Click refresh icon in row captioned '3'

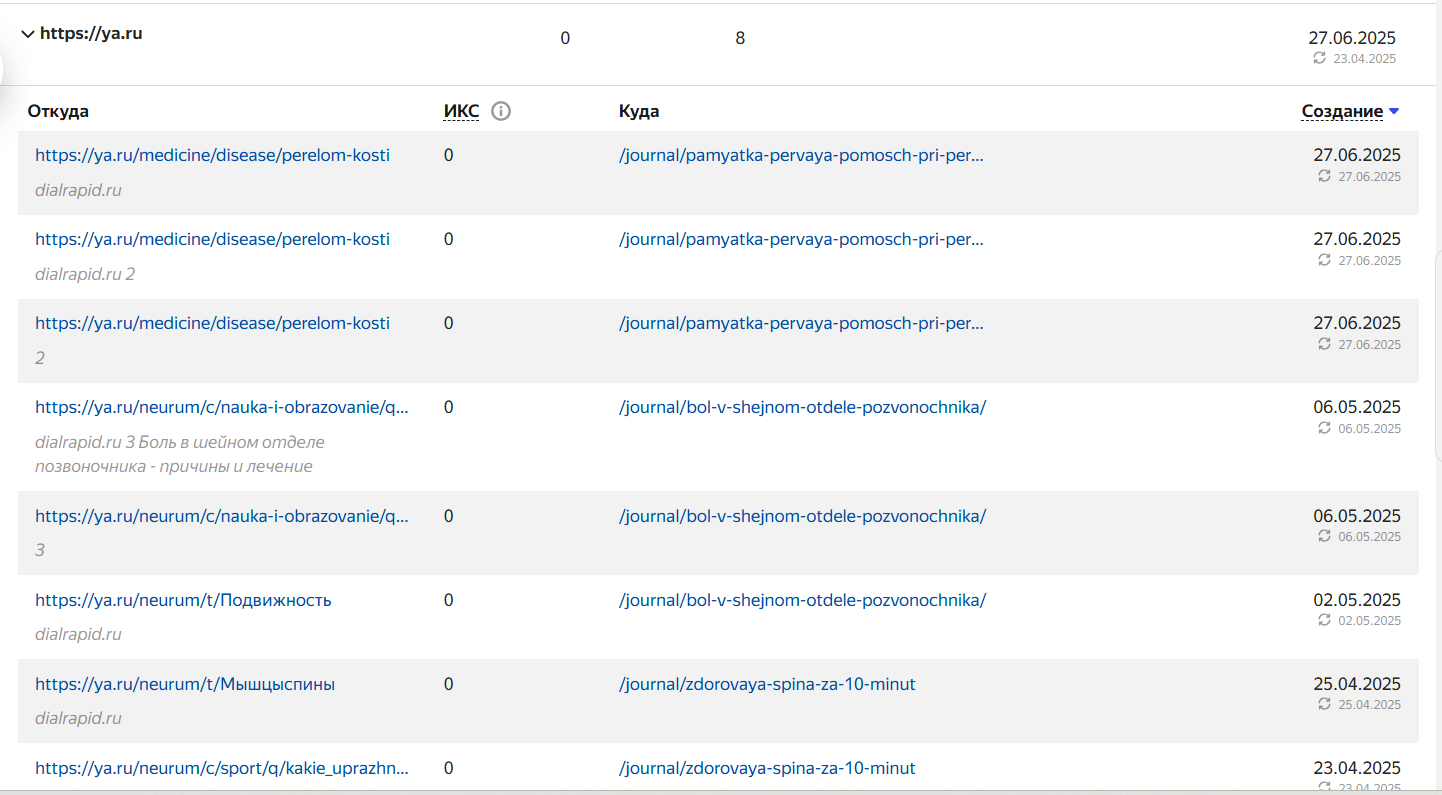pos(1324,536)
